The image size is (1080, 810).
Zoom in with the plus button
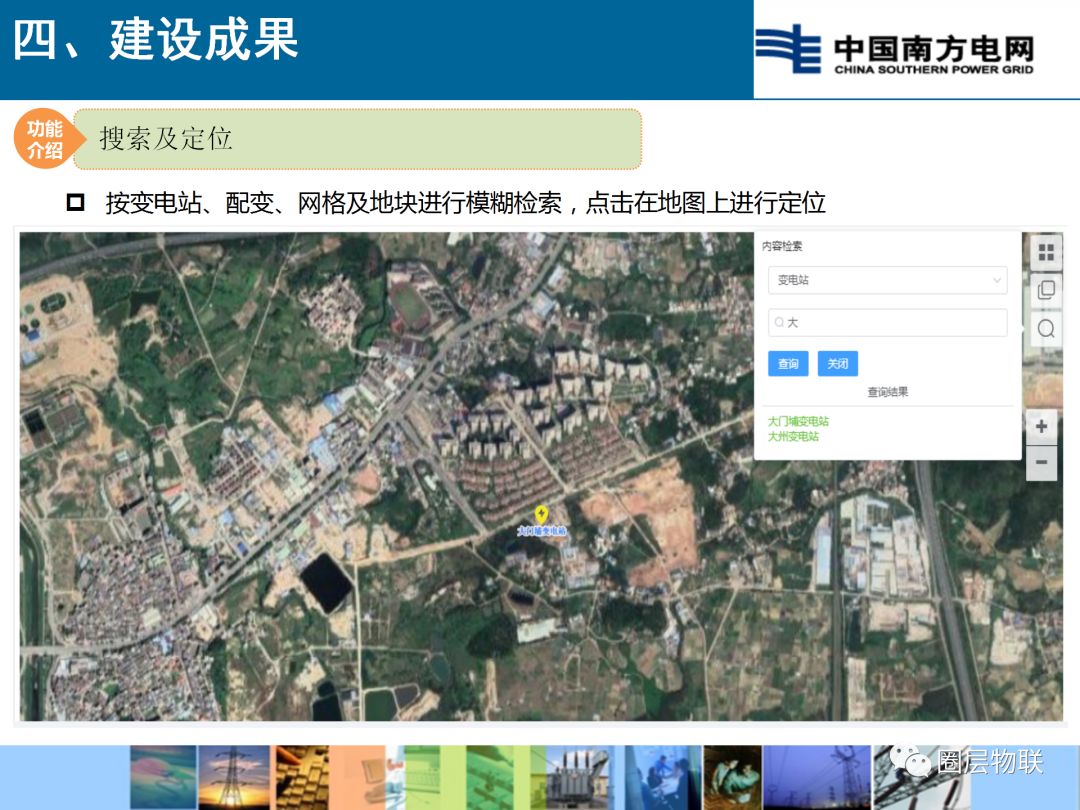[1041, 426]
